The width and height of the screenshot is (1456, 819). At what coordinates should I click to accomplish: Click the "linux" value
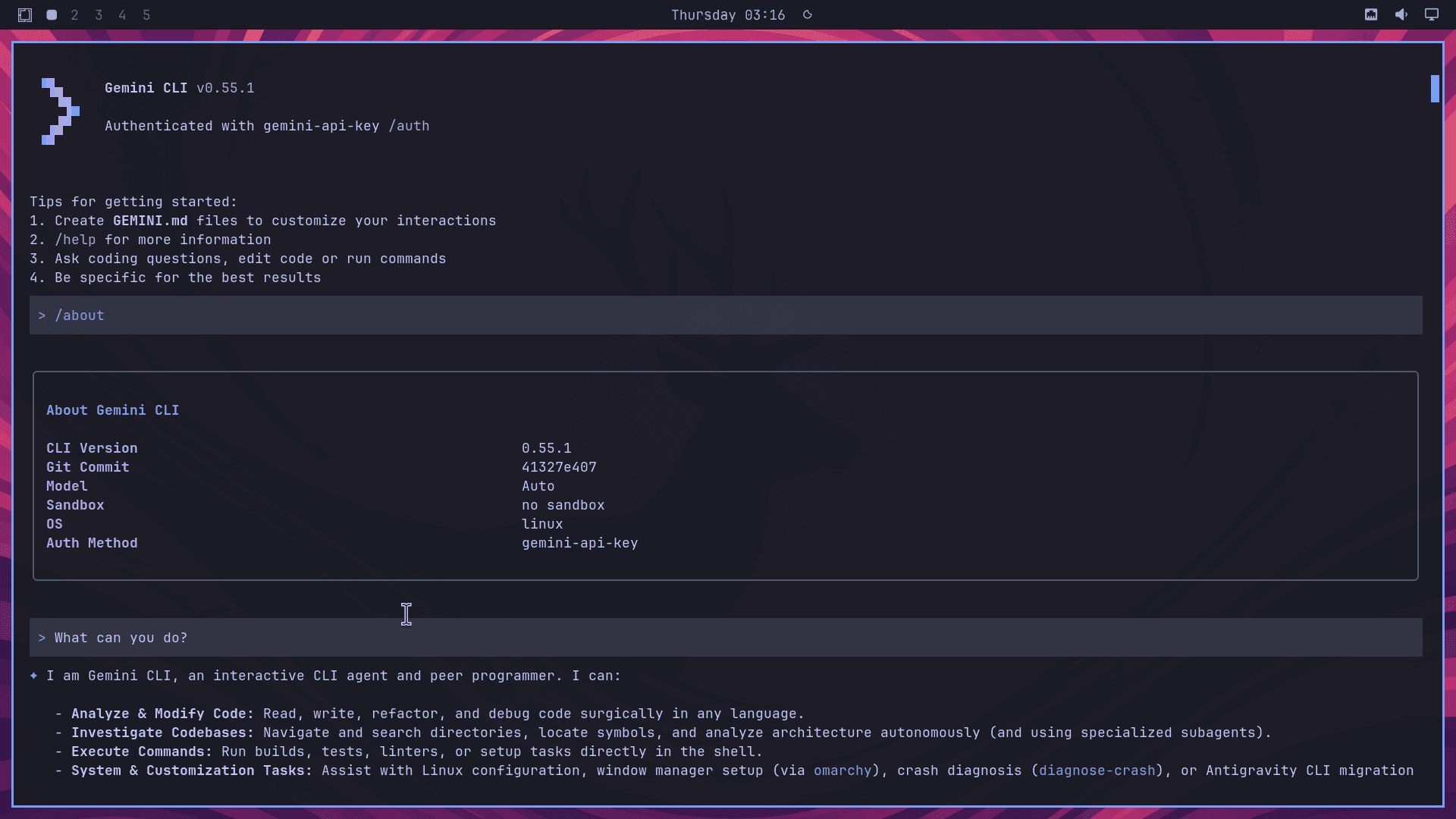(542, 524)
